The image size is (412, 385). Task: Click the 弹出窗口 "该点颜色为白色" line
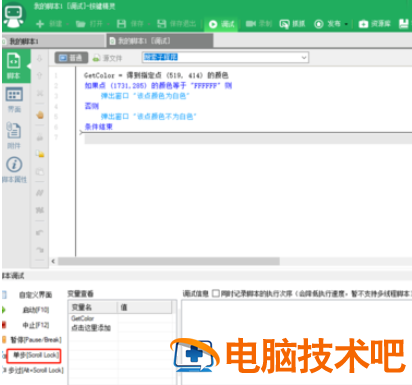tap(145, 96)
